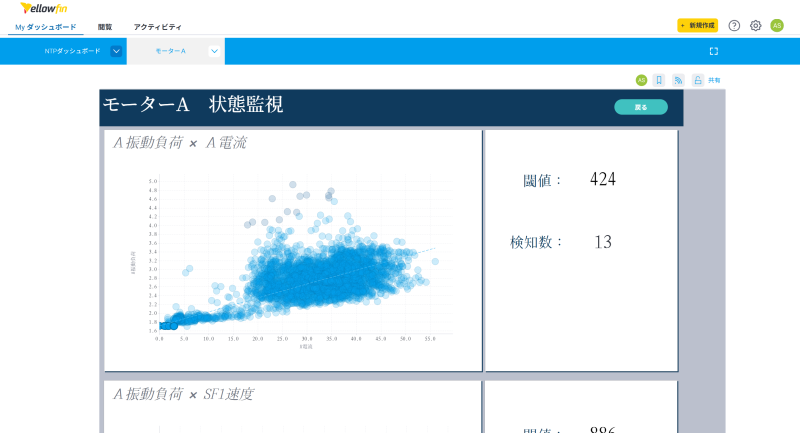Open the Myダッシュボード tab
Image resolution: width=800 pixels, height=433 pixels.
pos(45,27)
